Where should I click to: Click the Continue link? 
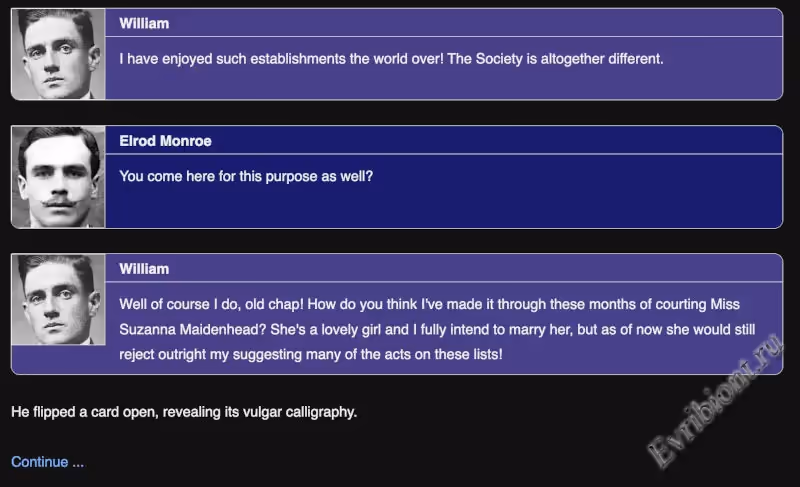tap(47, 462)
